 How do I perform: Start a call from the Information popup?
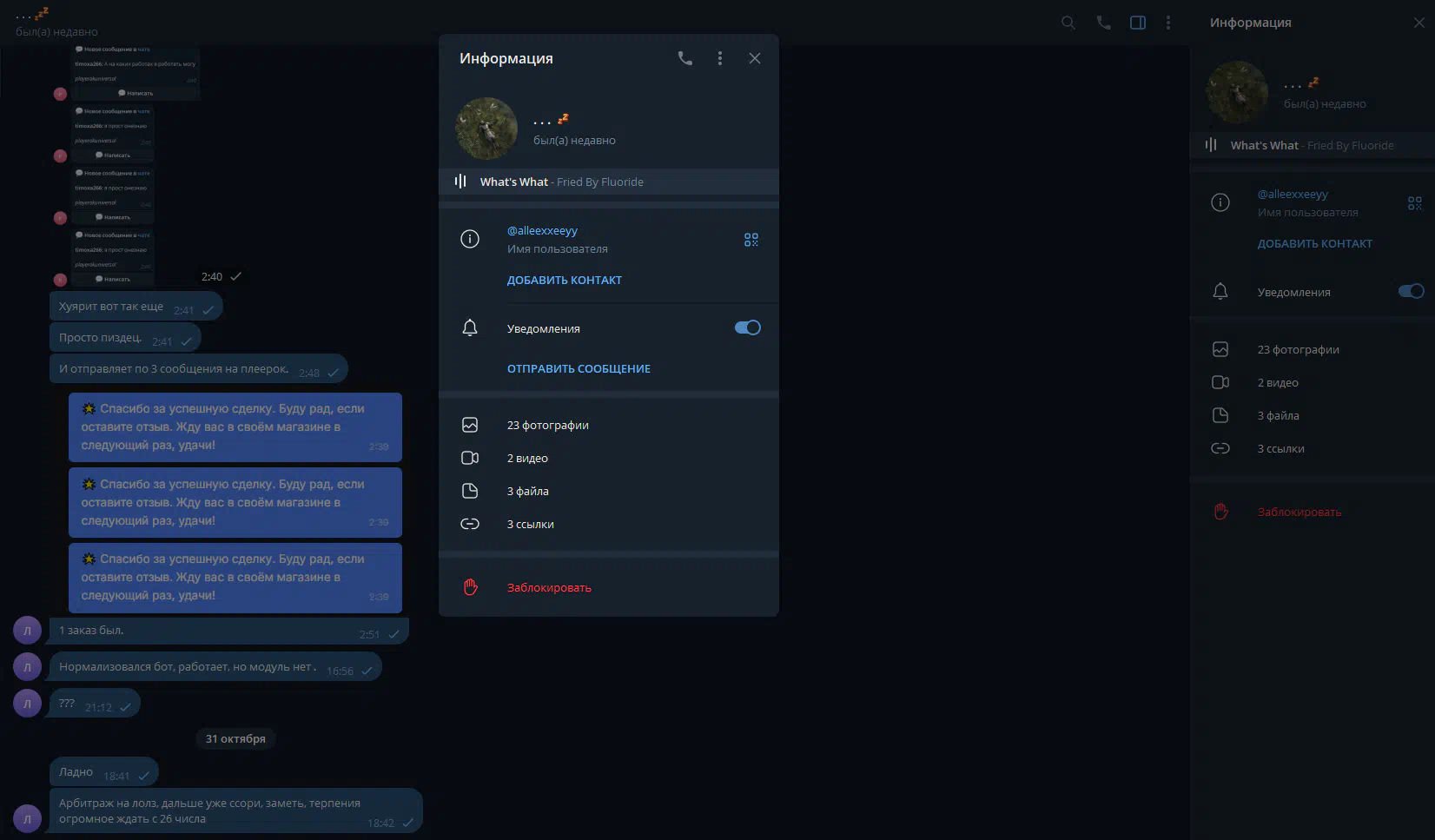(685, 58)
